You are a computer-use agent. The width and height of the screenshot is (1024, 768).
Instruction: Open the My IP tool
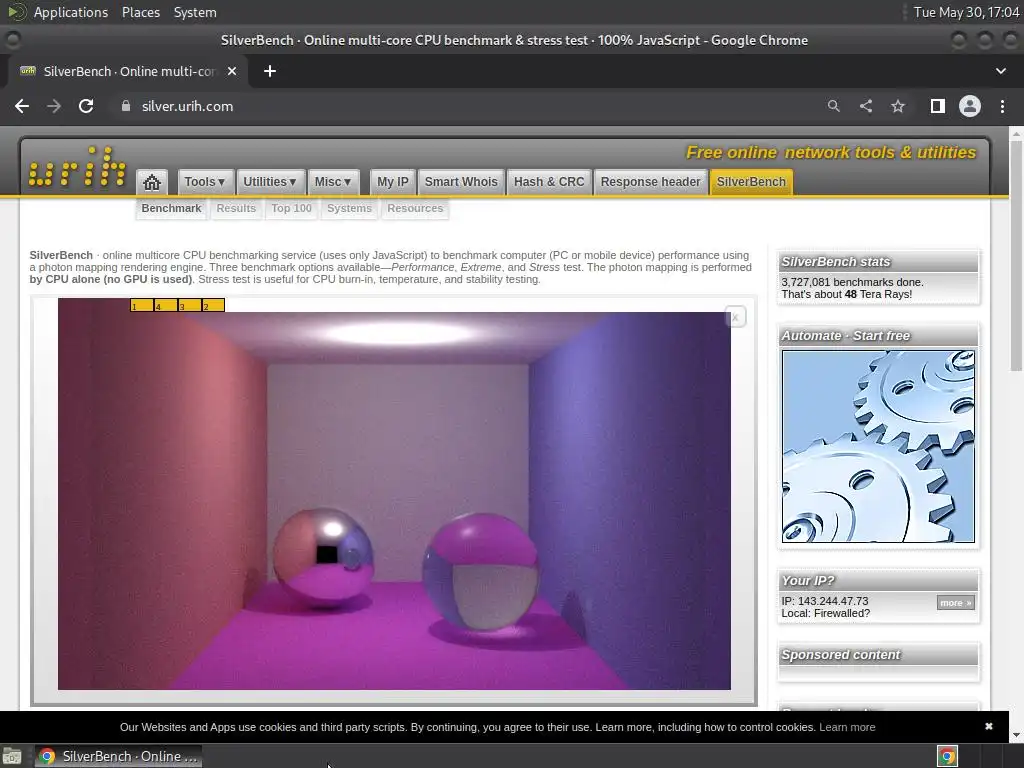392,182
